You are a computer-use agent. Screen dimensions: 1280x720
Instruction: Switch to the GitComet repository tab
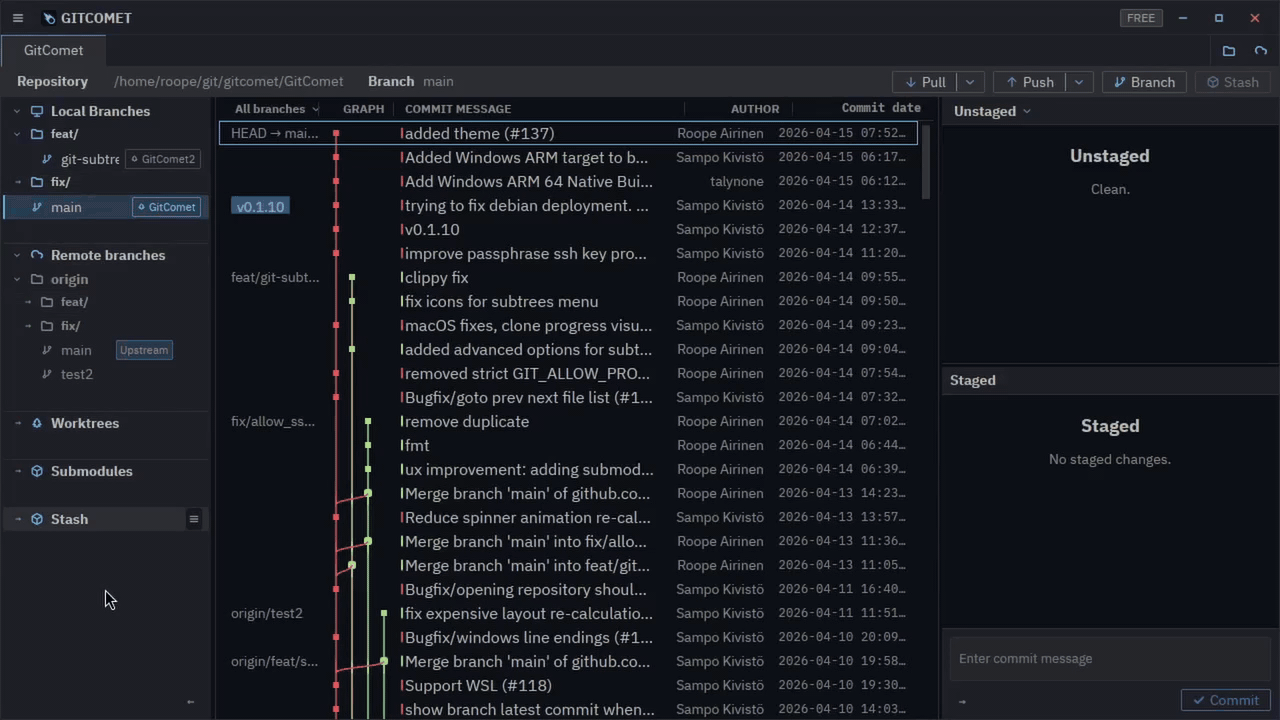[54, 50]
